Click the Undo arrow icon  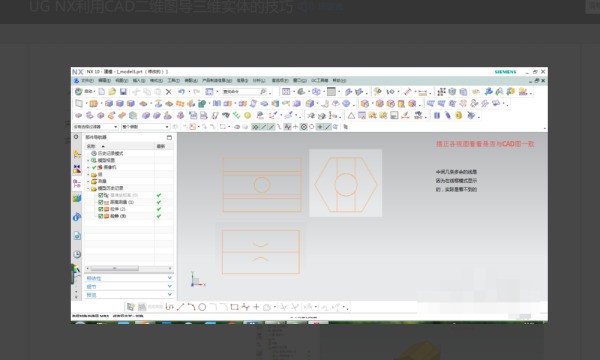click(x=181, y=92)
